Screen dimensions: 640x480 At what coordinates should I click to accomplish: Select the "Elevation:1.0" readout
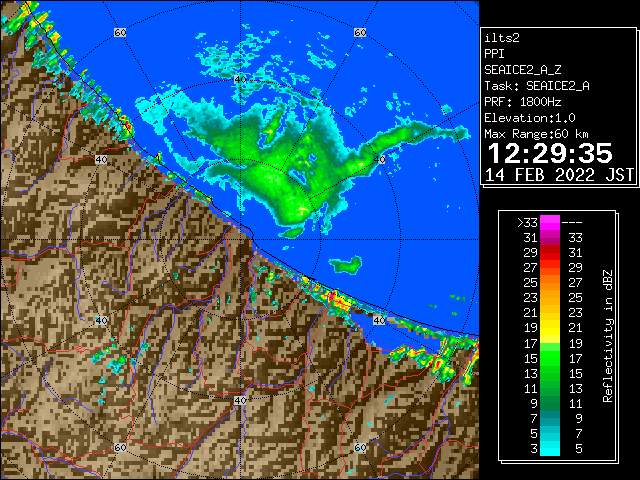530,118
